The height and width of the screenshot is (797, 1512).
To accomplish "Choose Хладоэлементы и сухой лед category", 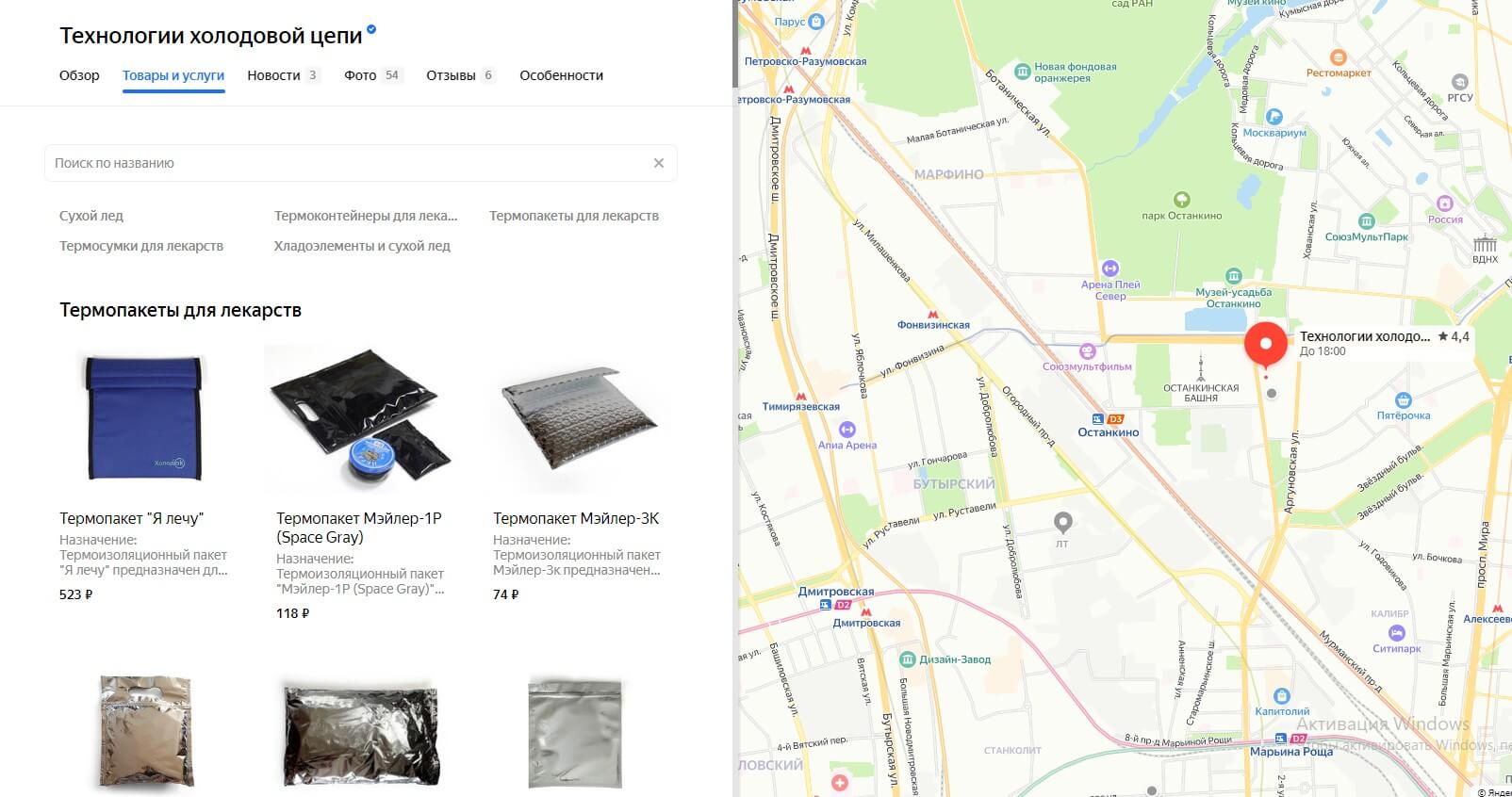I will pyautogui.click(x=362, y=246).
